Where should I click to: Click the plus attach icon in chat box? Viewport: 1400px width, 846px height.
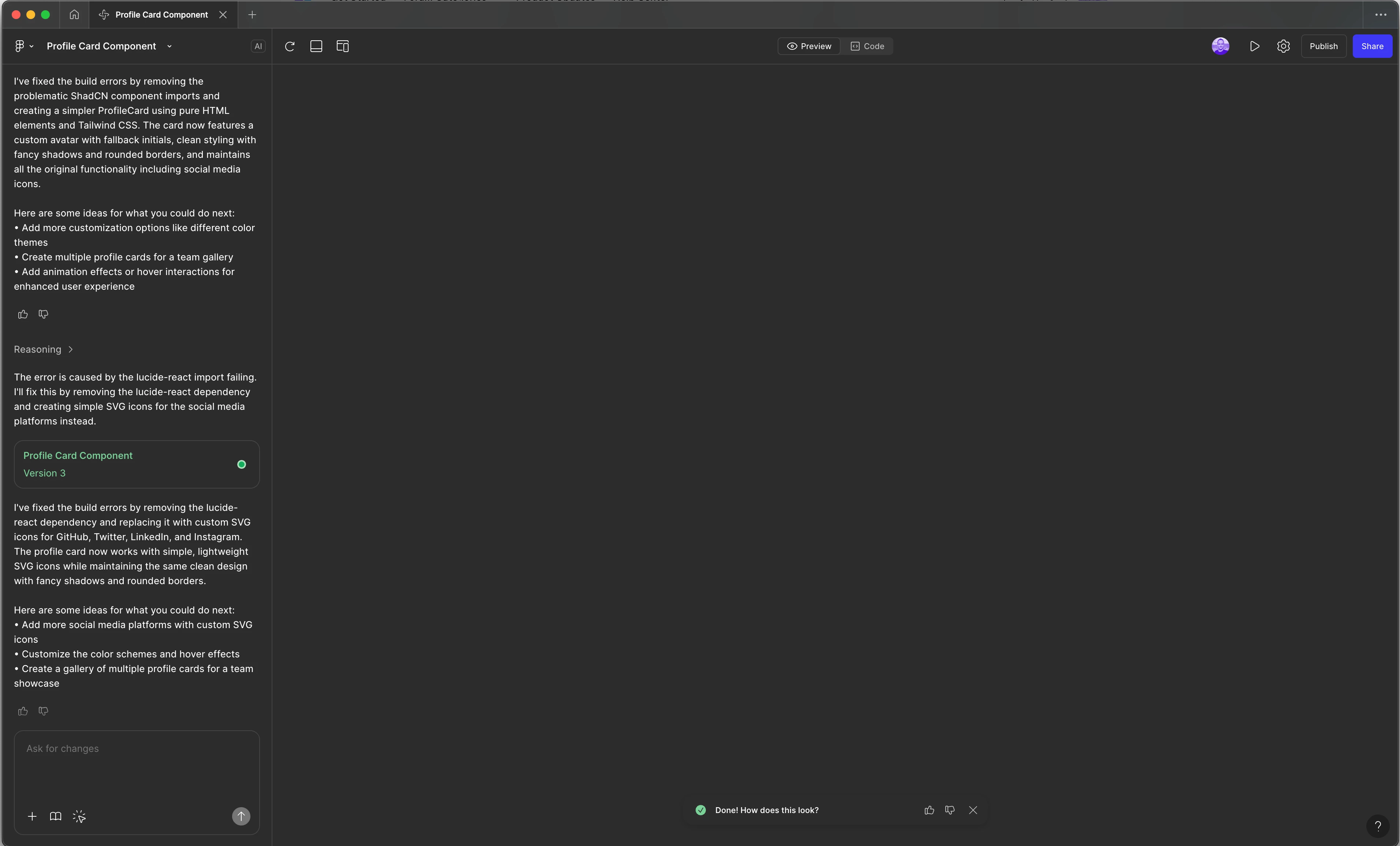point(32,816)
